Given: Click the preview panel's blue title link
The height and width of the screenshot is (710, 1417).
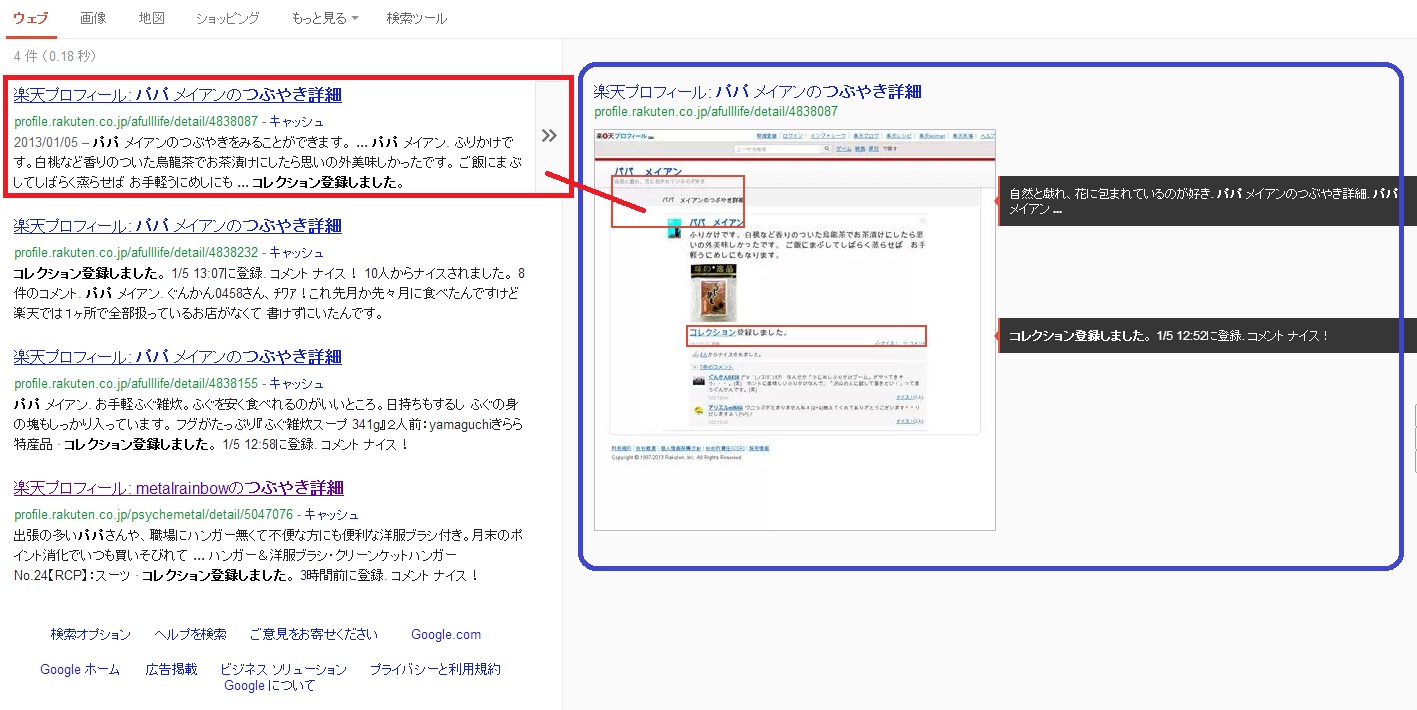Looking at the screenshot, I should point(757,92).
